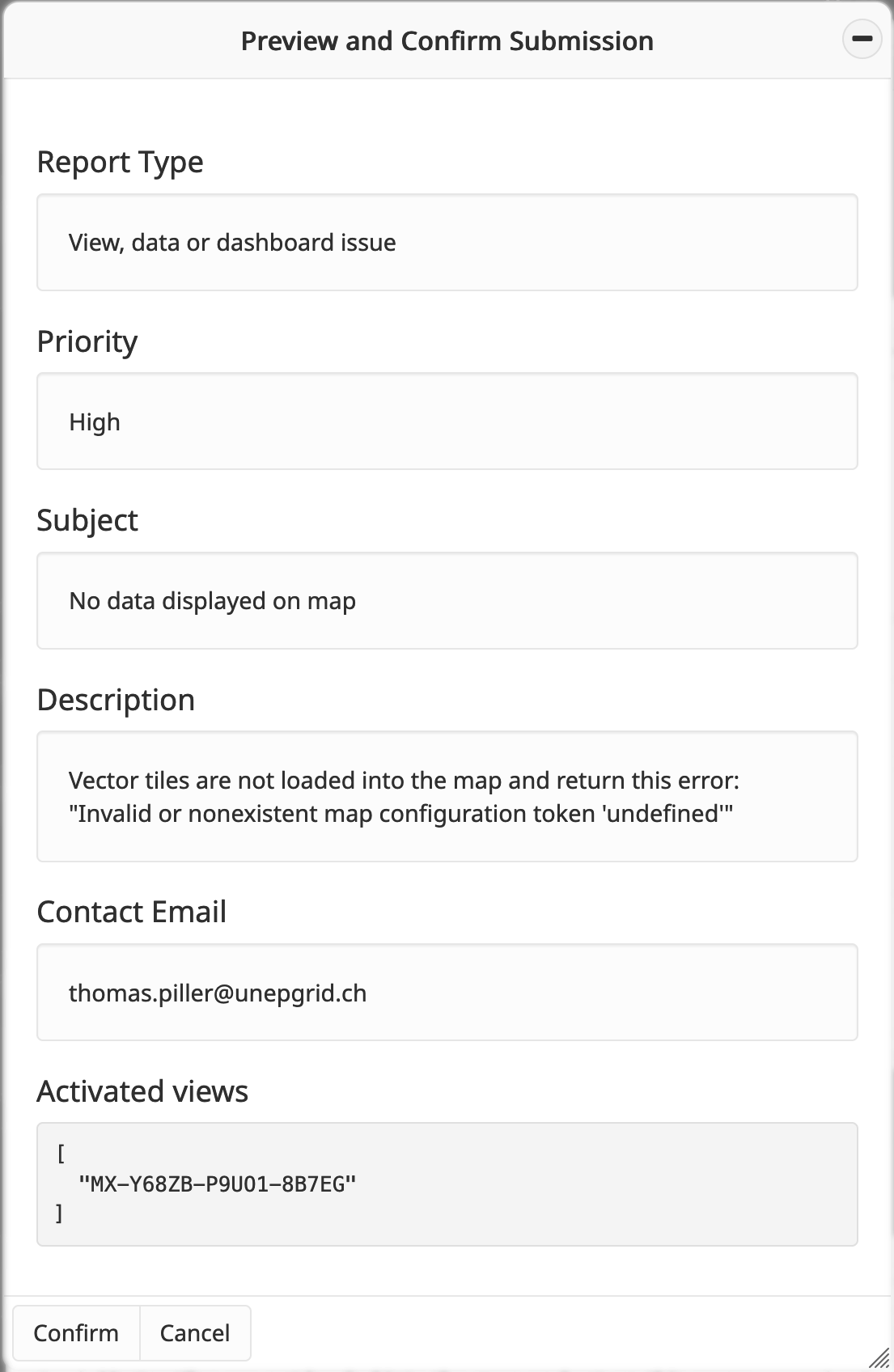The height and width of the screenshot is (1372, 894).
Task: Click the Contact Email field
Action: (447, 993)
